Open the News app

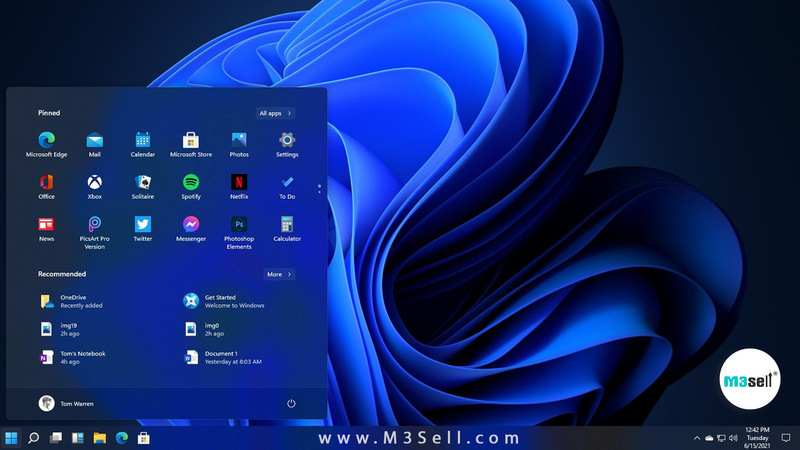(46, 229)
